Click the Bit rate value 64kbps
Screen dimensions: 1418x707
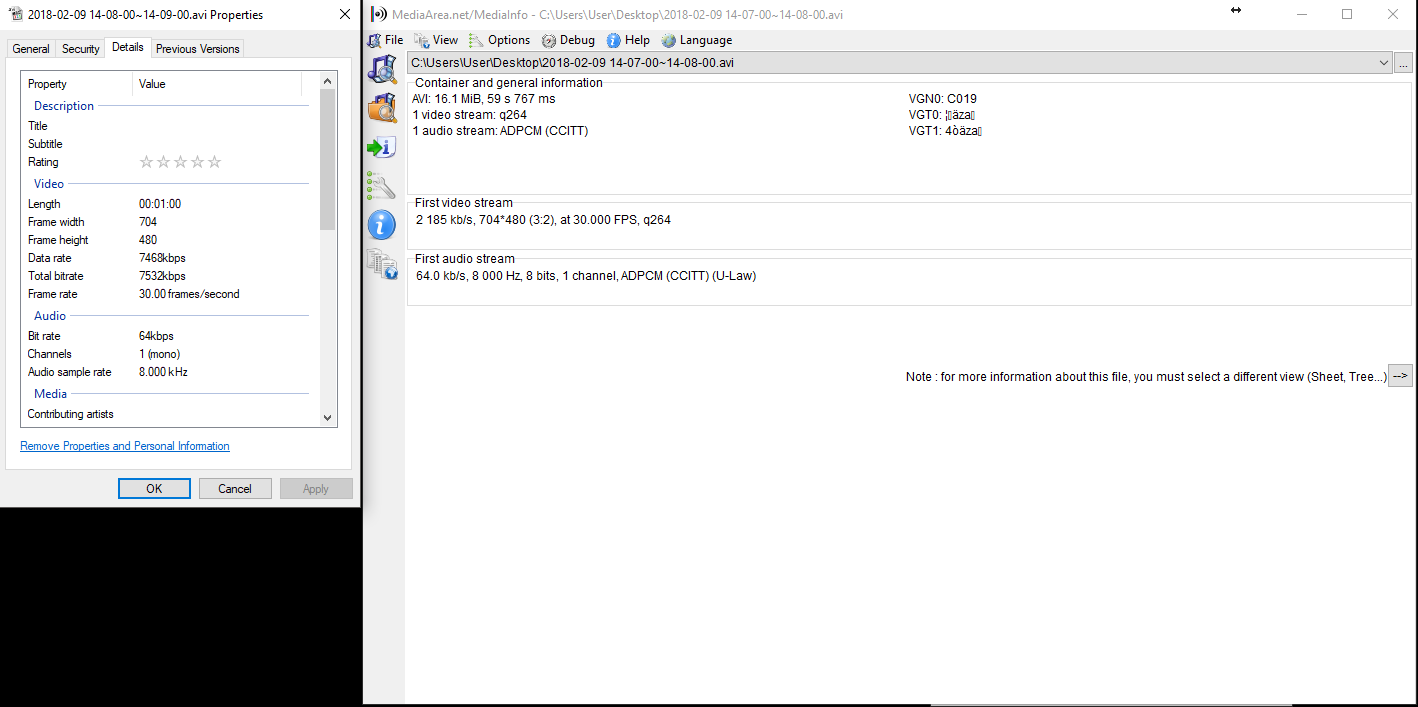click(156, 336)
